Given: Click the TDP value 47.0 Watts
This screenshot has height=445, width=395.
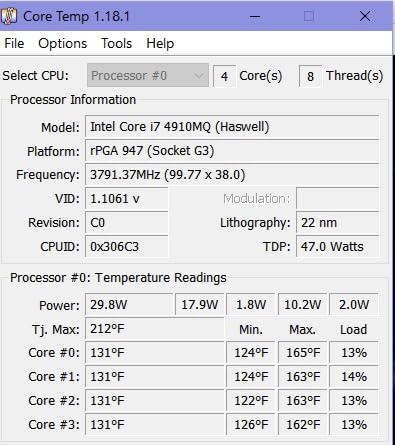Looking at the screenshot, I should [338, 247].
